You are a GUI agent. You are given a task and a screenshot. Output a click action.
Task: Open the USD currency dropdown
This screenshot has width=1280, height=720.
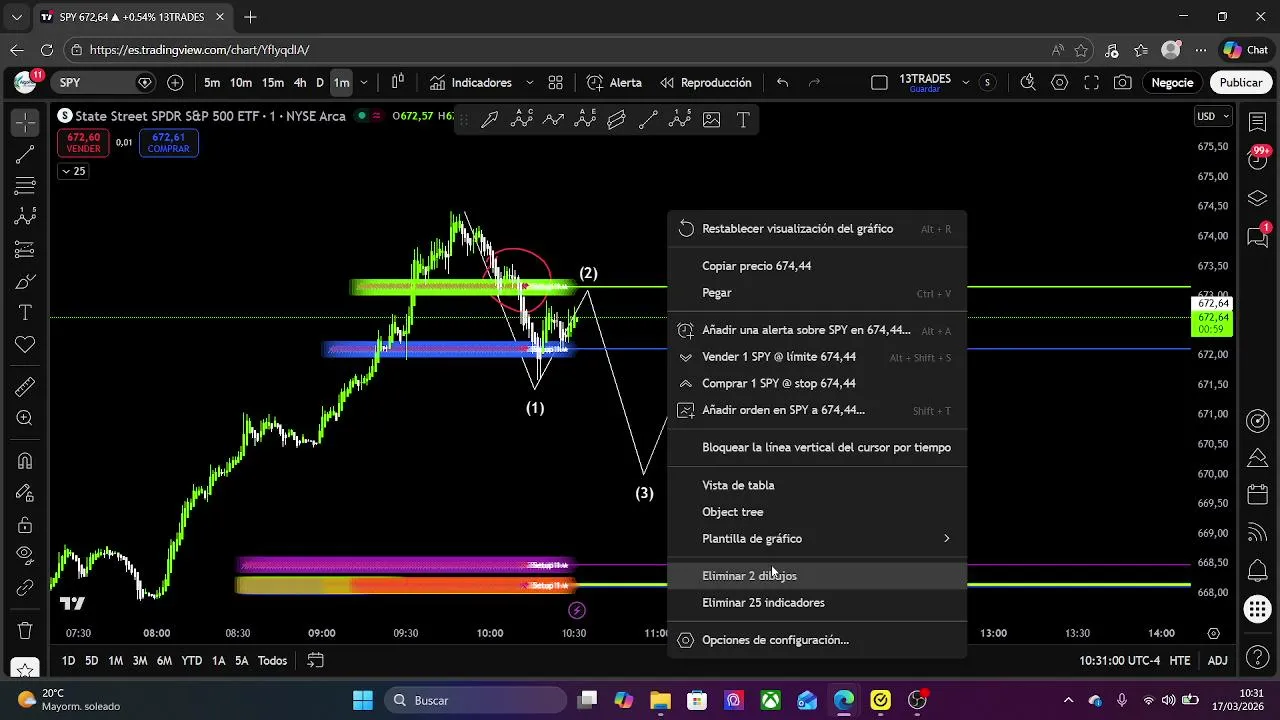[1213, 116]
